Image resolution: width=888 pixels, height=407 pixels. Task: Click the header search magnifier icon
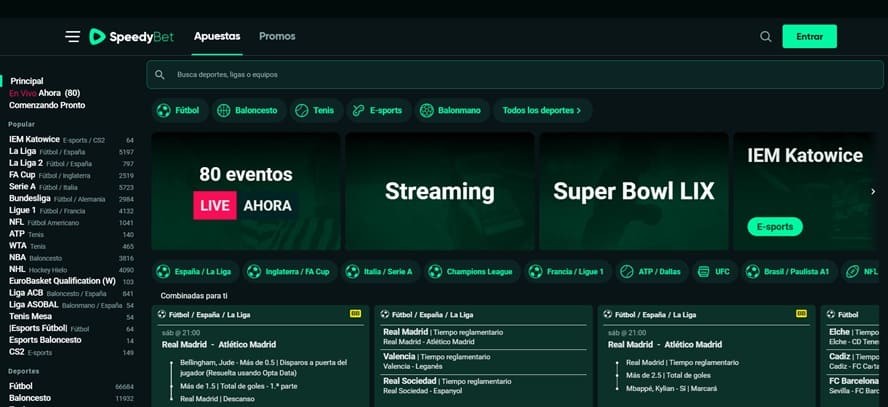coord(765,37)
